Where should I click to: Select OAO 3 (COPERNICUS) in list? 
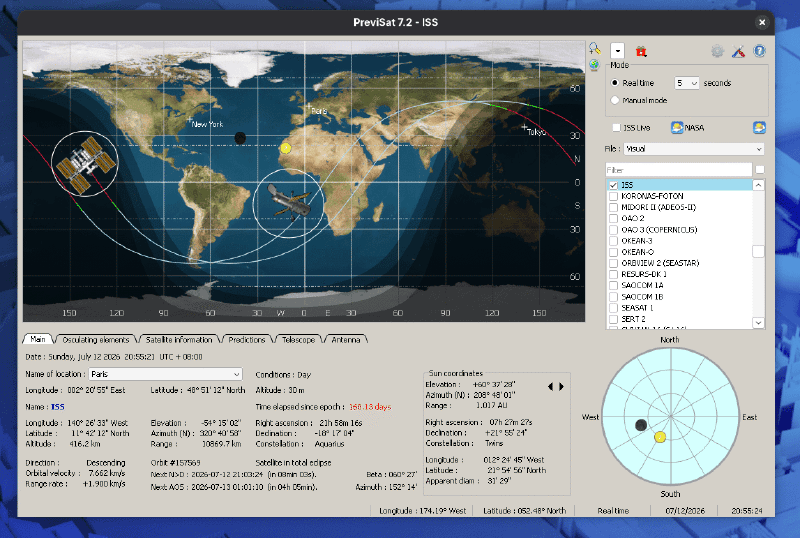(x=659, y=230)
